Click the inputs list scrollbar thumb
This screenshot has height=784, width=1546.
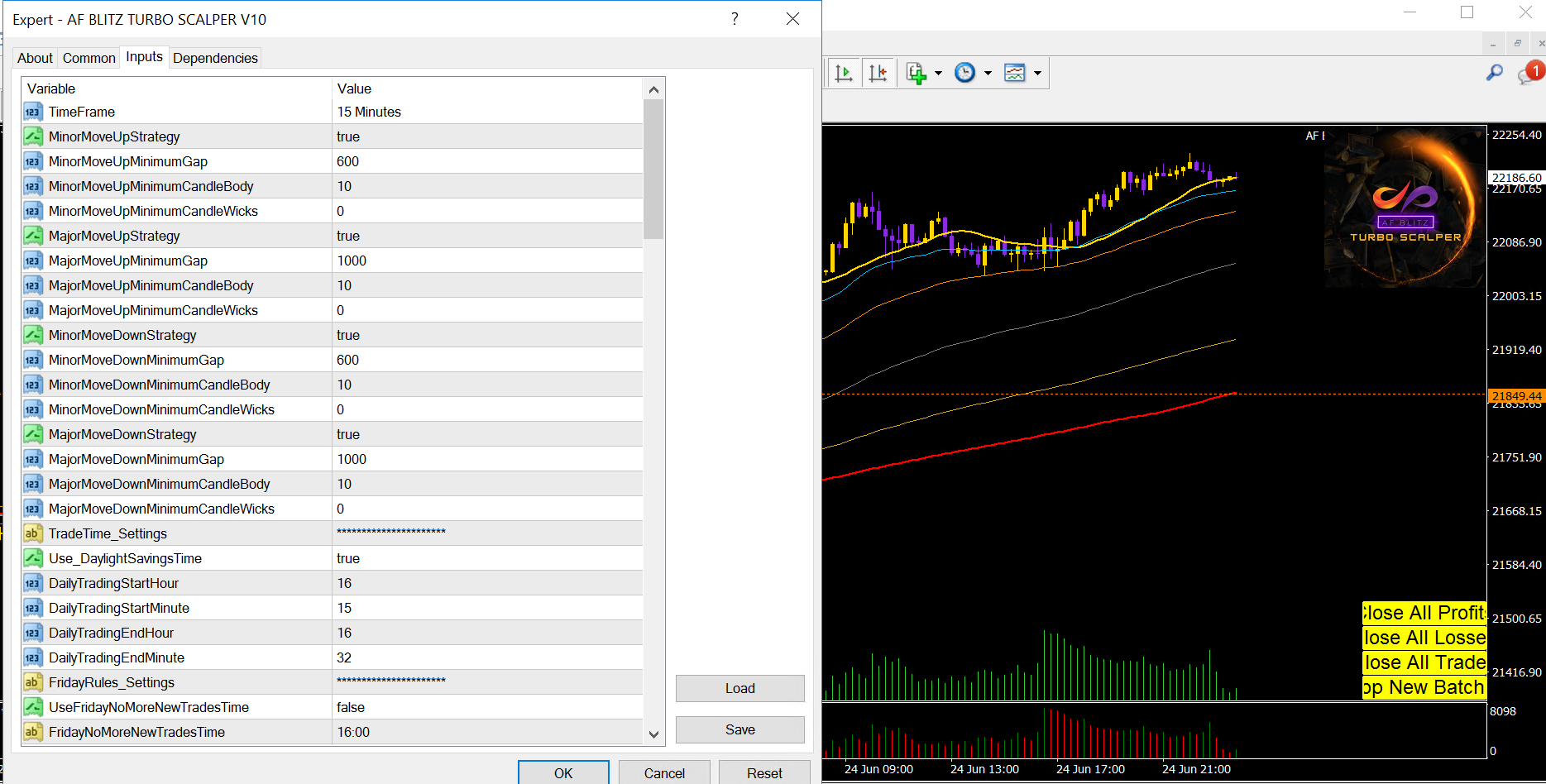pyautogui.click(x=653, y=169)
